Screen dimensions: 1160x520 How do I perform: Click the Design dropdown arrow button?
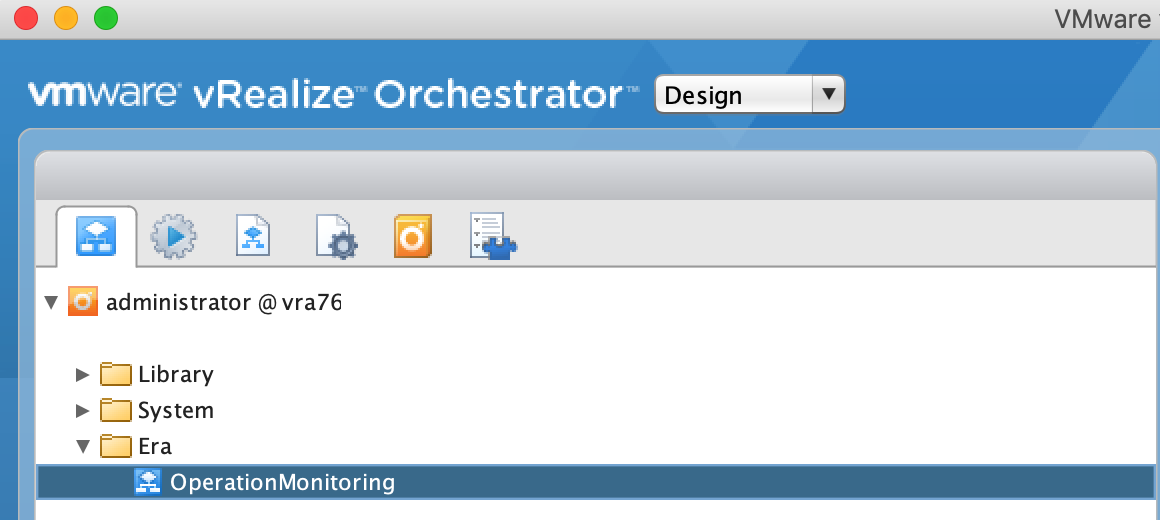[x=829, y=94]
